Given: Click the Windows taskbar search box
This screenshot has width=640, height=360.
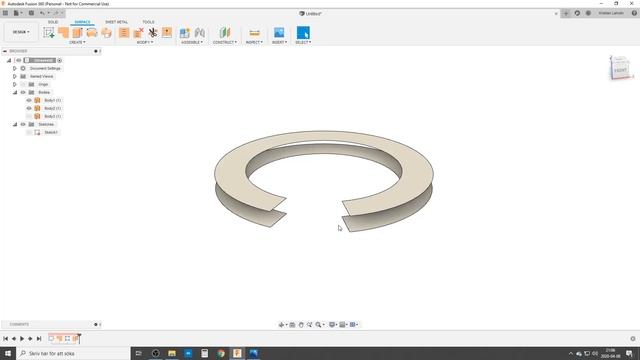Looking at the screenshot, I should point(73,353).
